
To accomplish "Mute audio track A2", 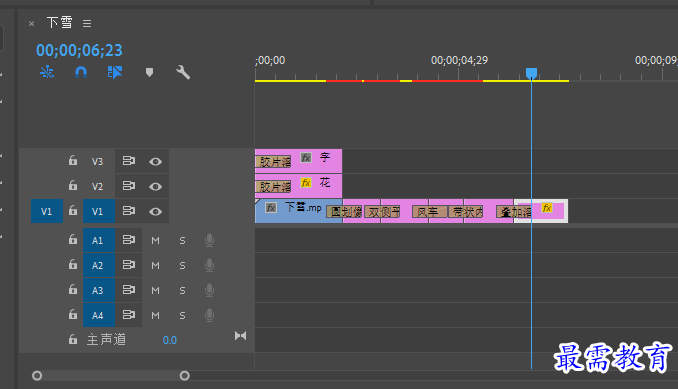I will [x=155, y=265].
